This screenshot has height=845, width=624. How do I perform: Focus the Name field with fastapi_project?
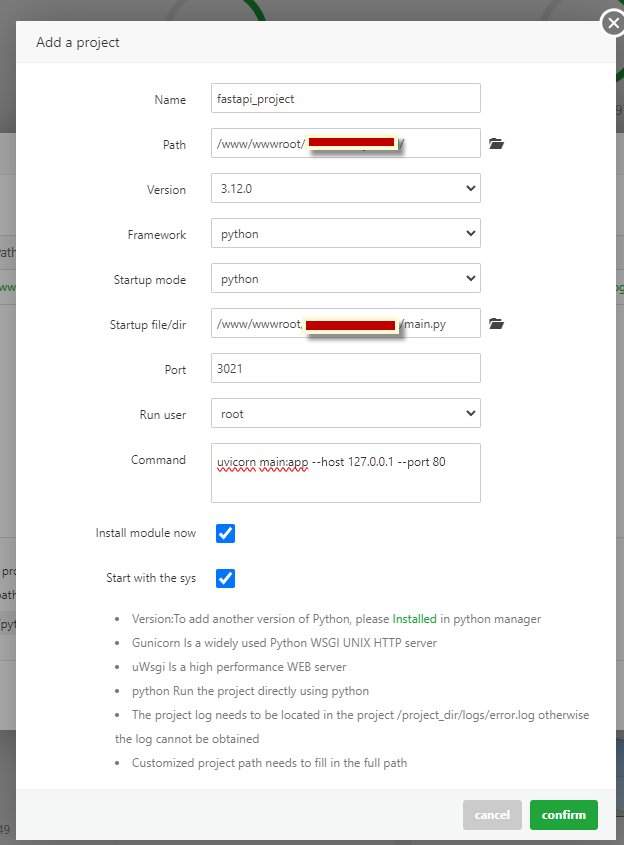(x=346, y=99)
